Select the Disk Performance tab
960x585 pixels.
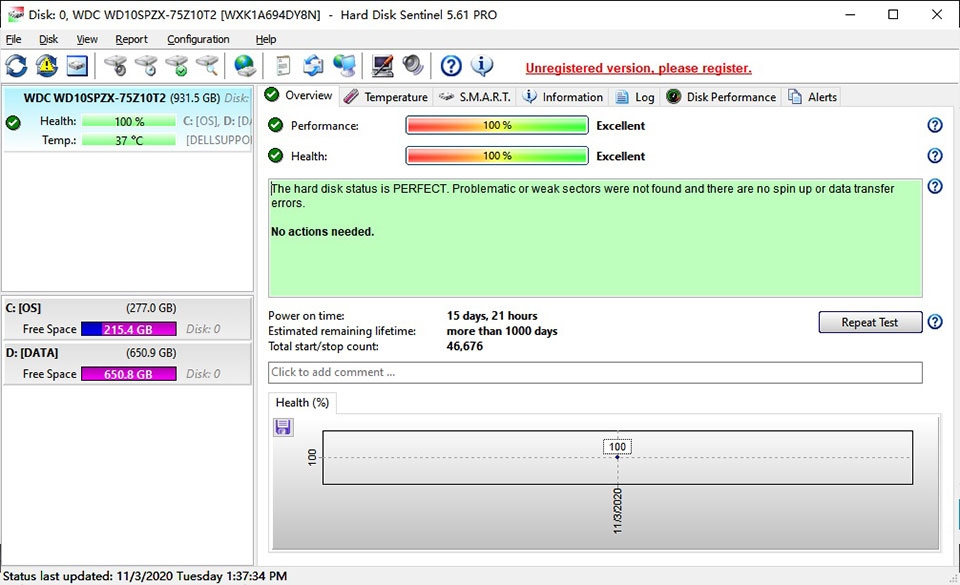(x=729, y=96)
